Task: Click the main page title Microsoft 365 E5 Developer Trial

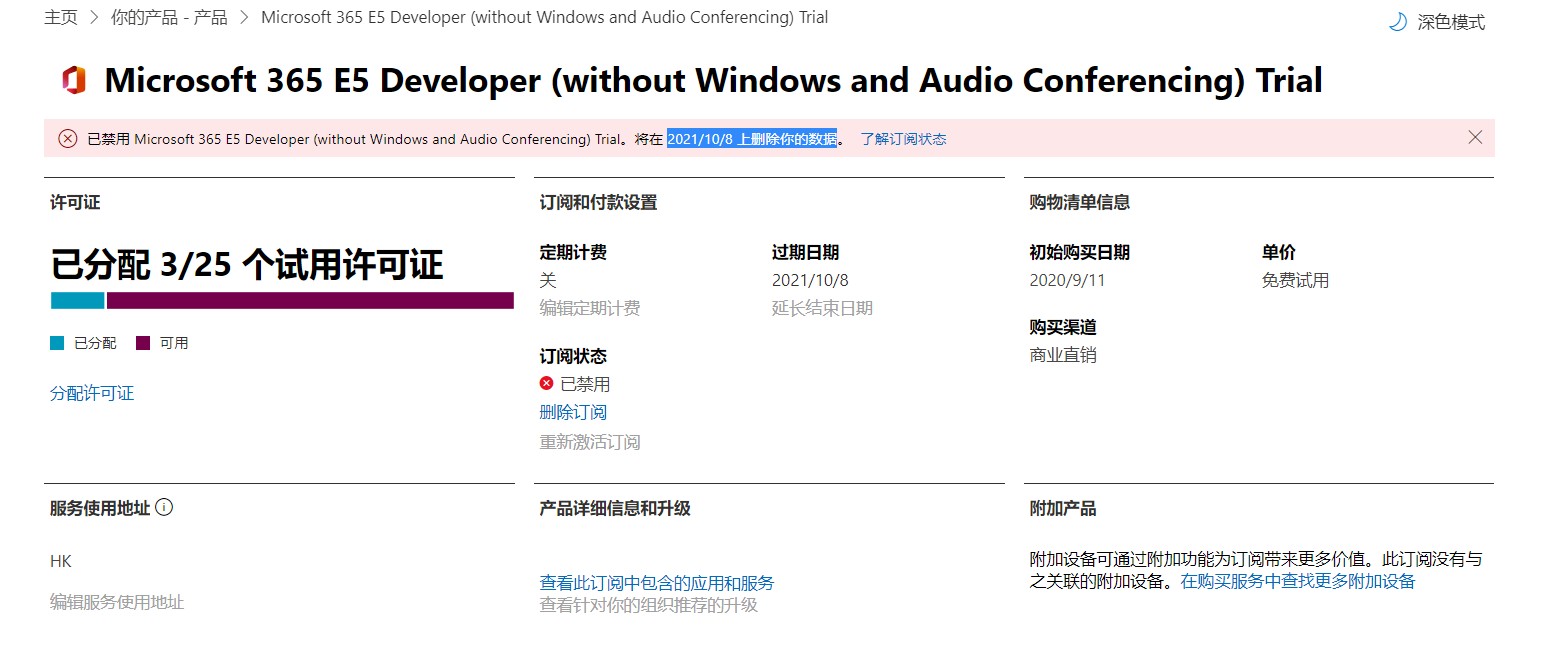Action: tap(713, 80)
